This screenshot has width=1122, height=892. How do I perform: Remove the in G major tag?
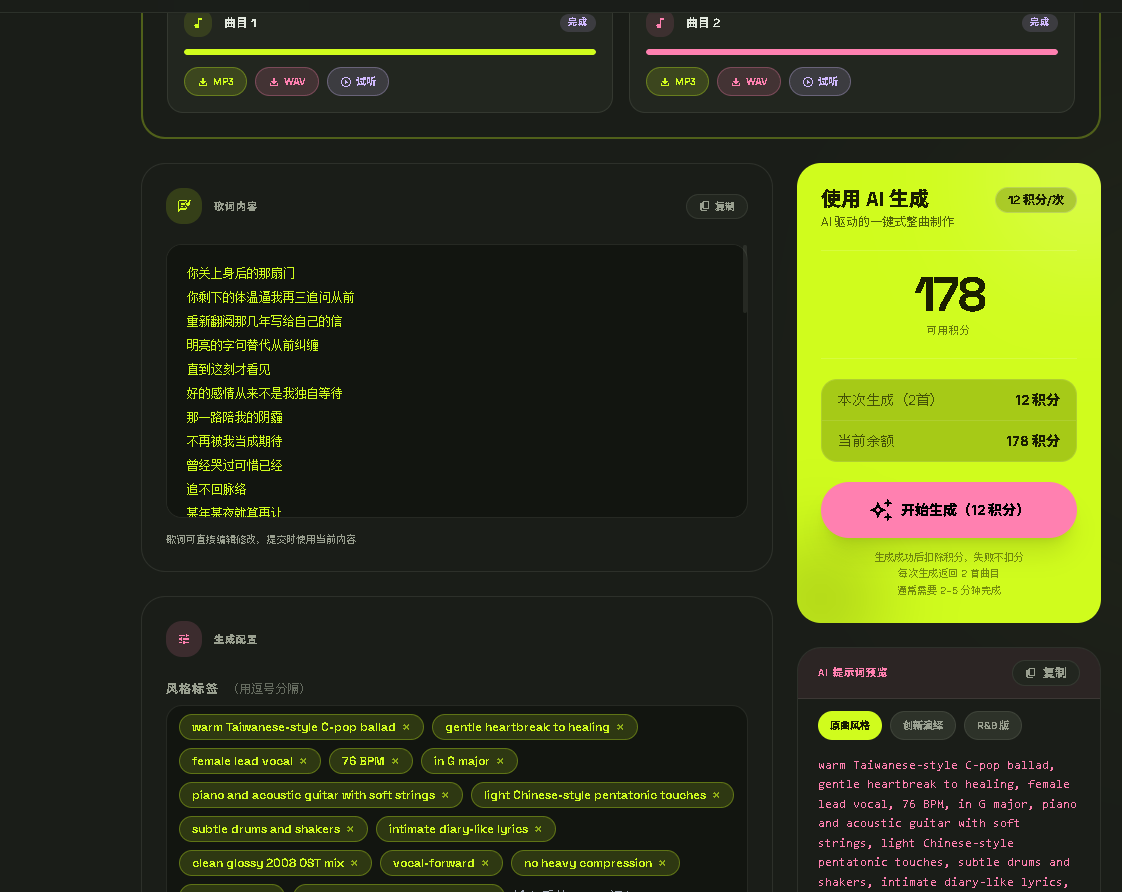(500, 761)
